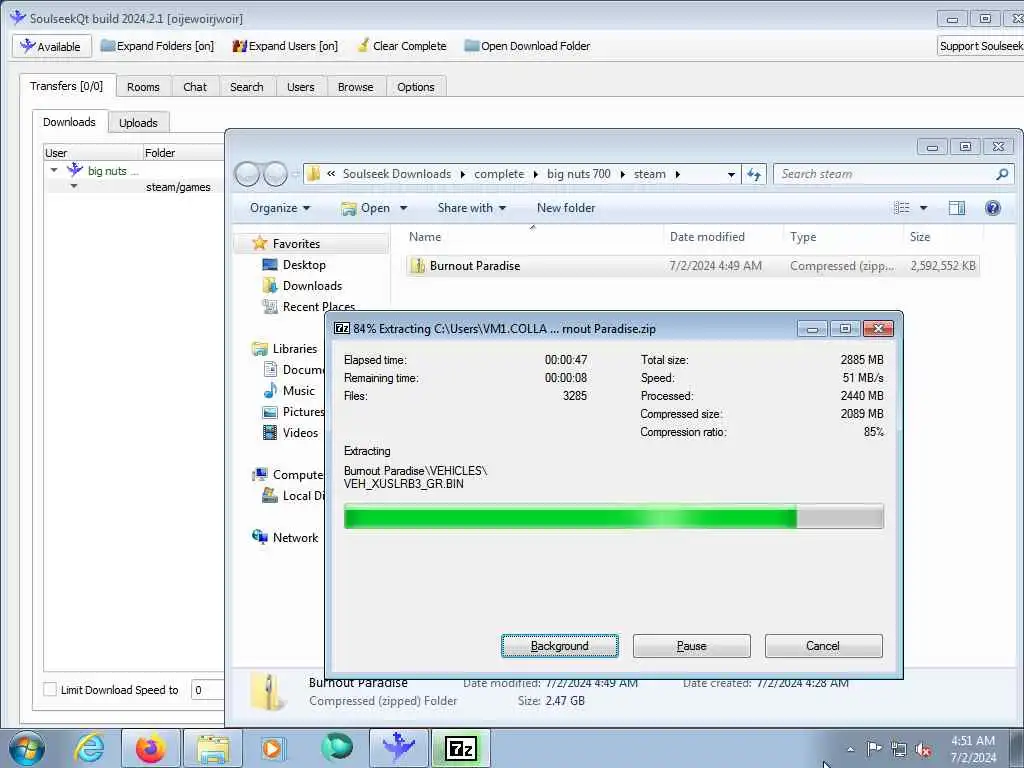Click the 7-Zip taskbar button
The image size is (1024, 768).
pyautogui.click(x=461, y=748)
